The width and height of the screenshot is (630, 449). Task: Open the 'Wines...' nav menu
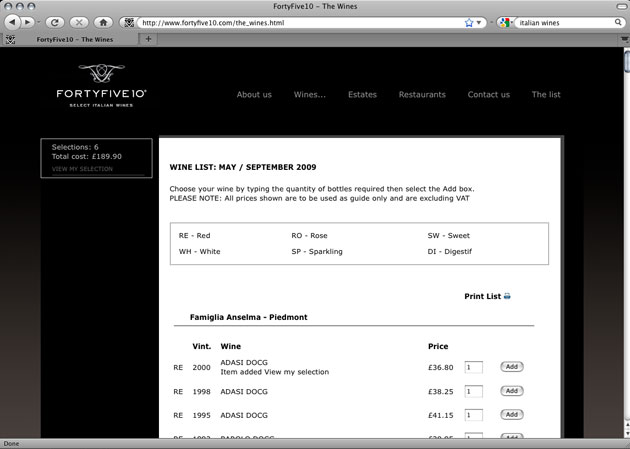click(x=309, y=95)
